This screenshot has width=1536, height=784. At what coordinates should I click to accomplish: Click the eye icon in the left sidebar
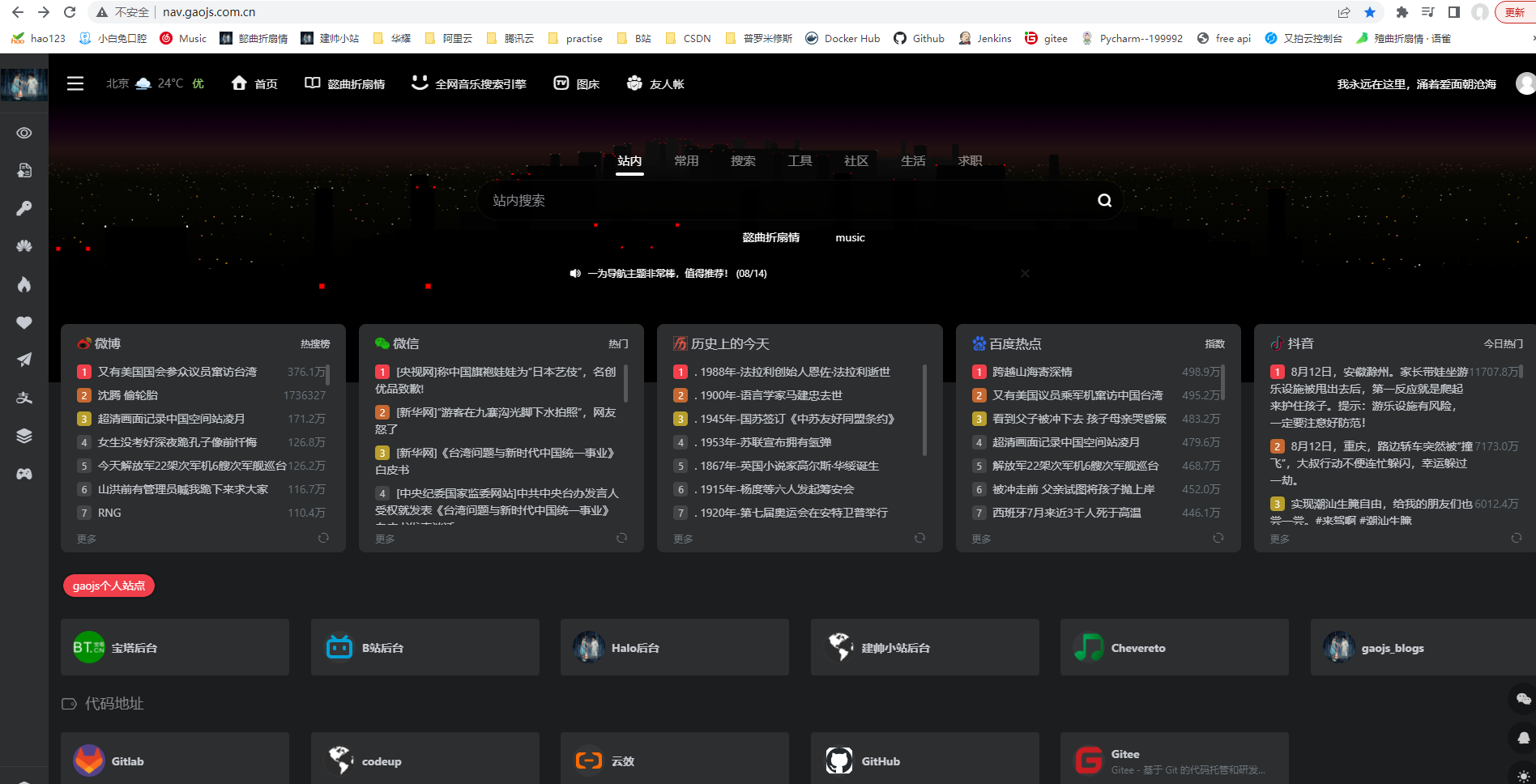click(x=24, y=133)
